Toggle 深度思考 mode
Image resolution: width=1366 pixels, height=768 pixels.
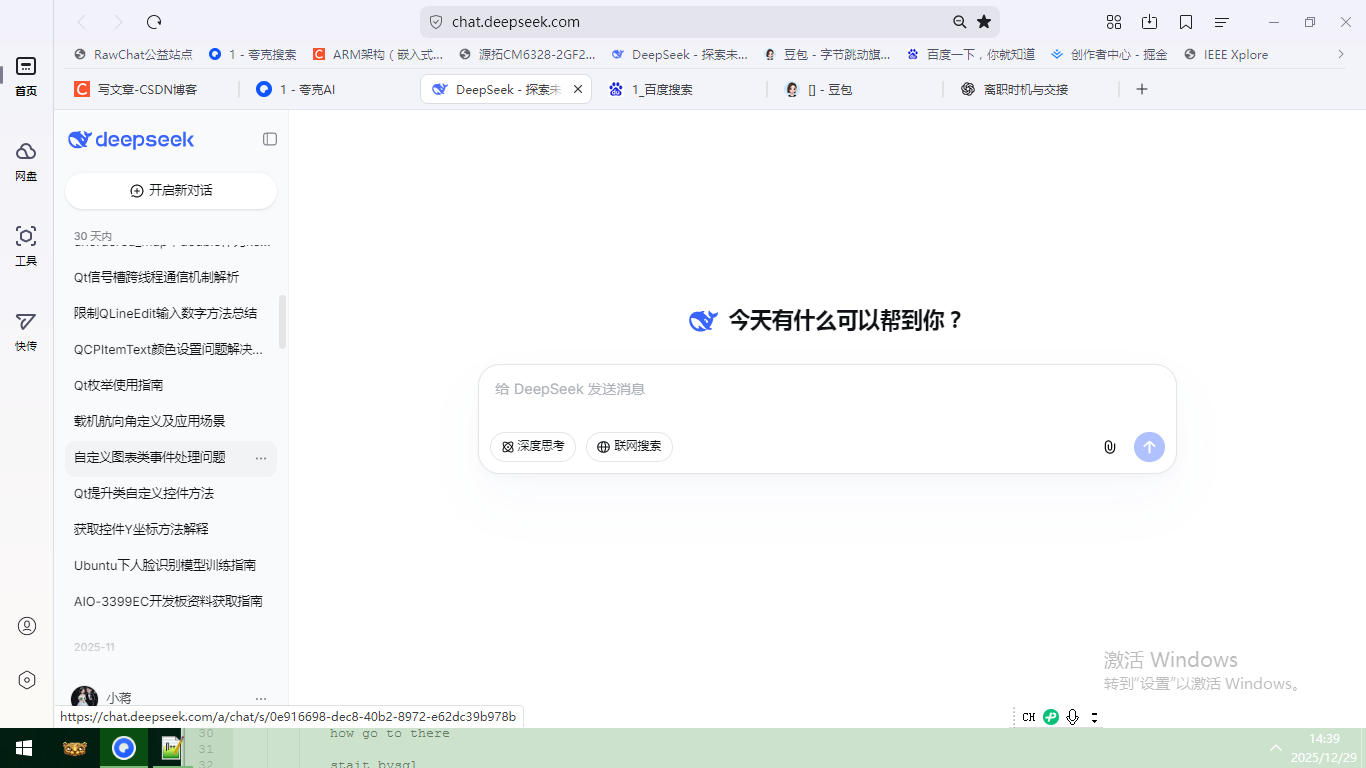tap(533, 446)
